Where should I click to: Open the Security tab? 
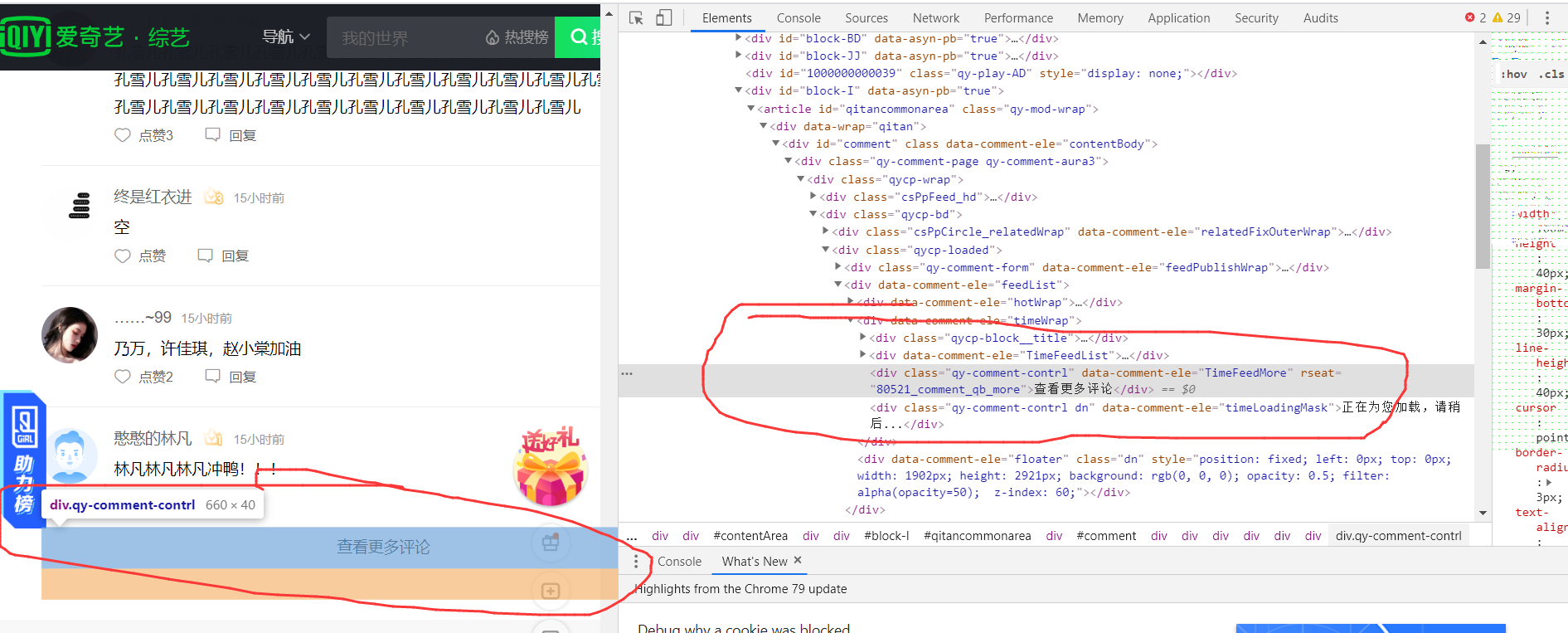[x=1256, y=17]
